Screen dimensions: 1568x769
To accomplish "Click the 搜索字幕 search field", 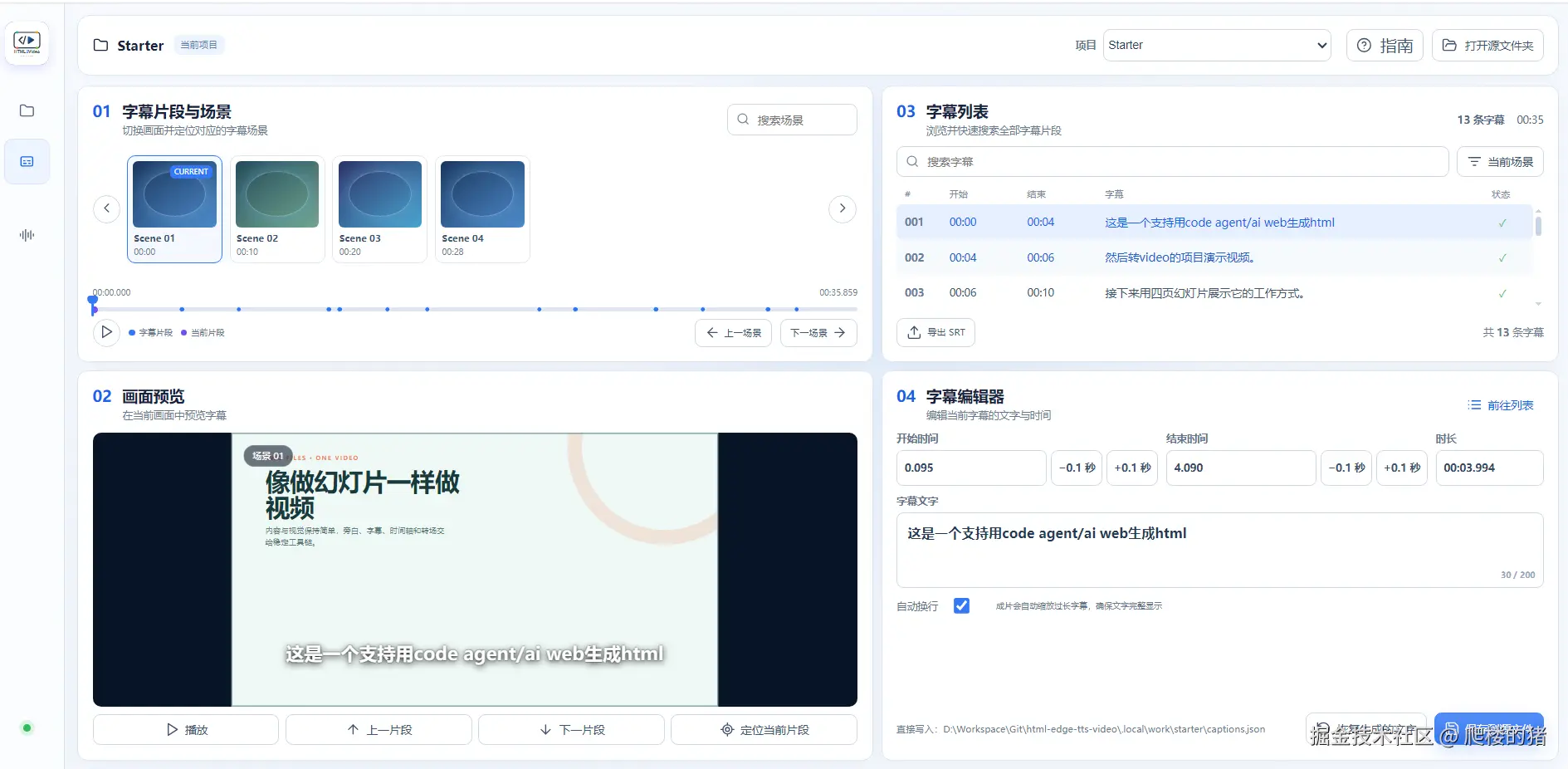I will click(x=1172, y=162).
